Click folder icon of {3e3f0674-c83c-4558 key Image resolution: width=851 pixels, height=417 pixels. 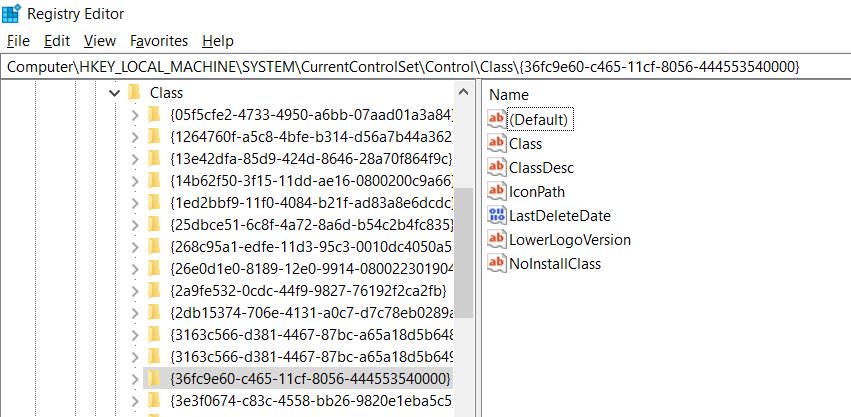point(154,400)
